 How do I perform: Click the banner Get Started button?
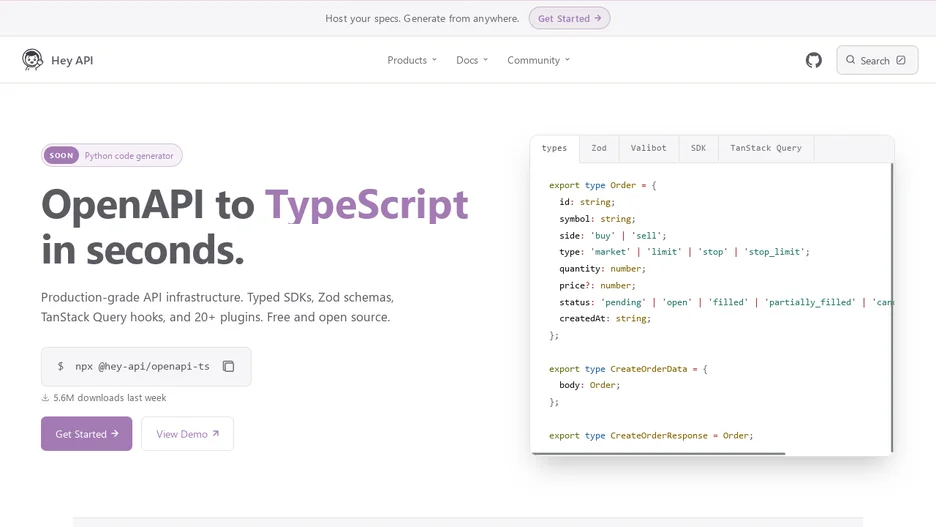(569, 19)
